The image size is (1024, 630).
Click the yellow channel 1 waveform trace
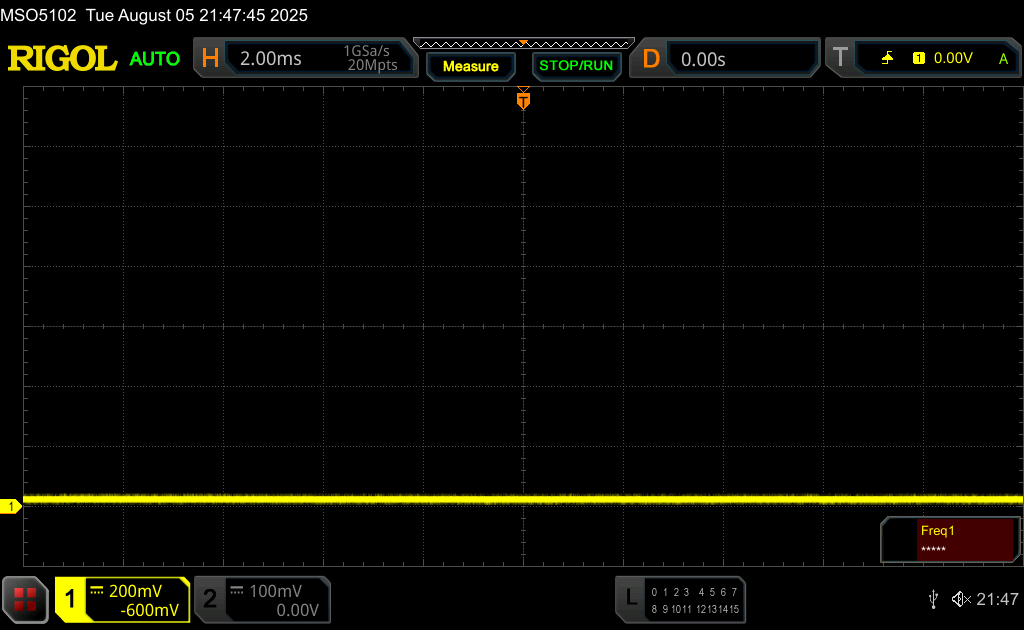523,499
